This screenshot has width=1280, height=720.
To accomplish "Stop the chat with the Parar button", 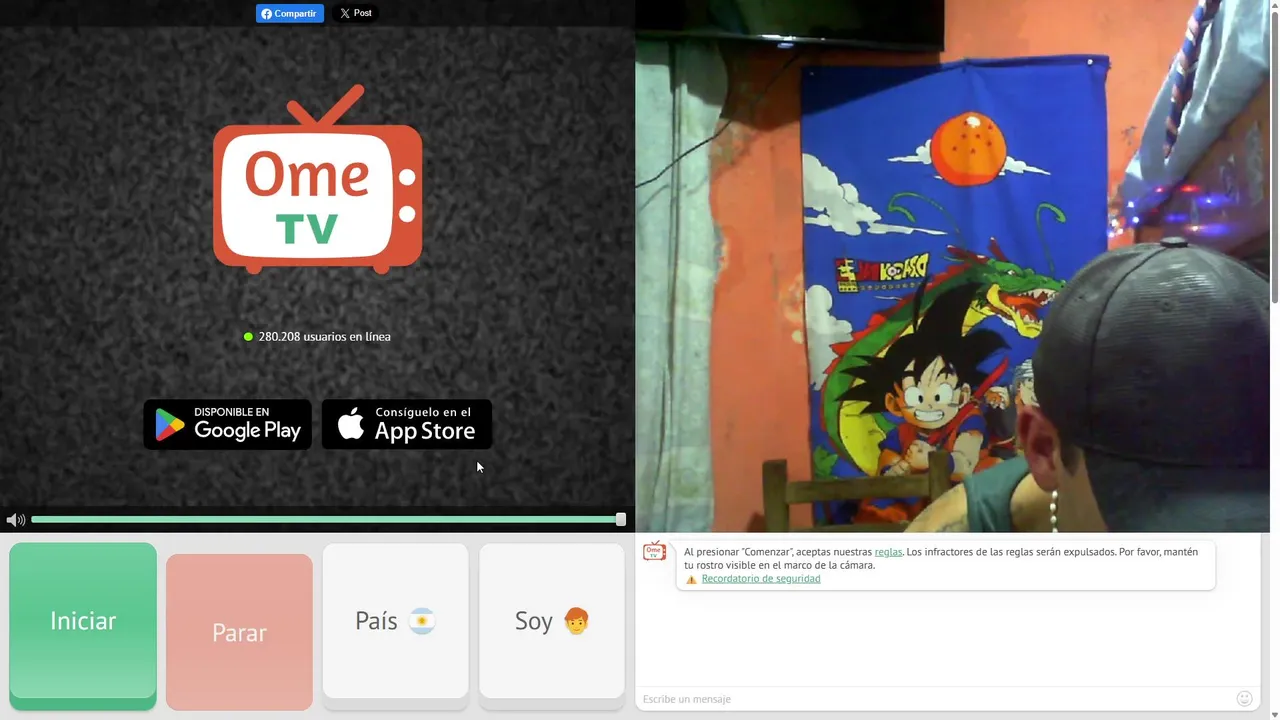I will [239, 632].
